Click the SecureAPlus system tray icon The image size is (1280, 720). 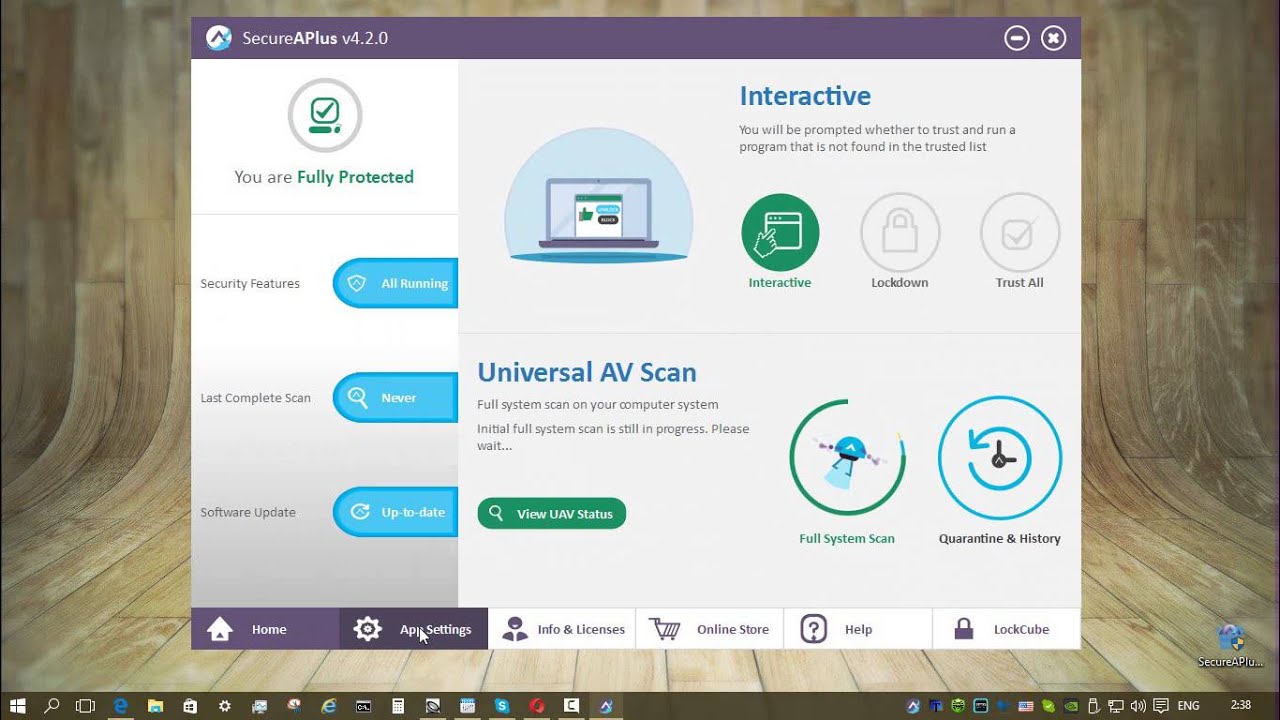click(x=913, y=705)
